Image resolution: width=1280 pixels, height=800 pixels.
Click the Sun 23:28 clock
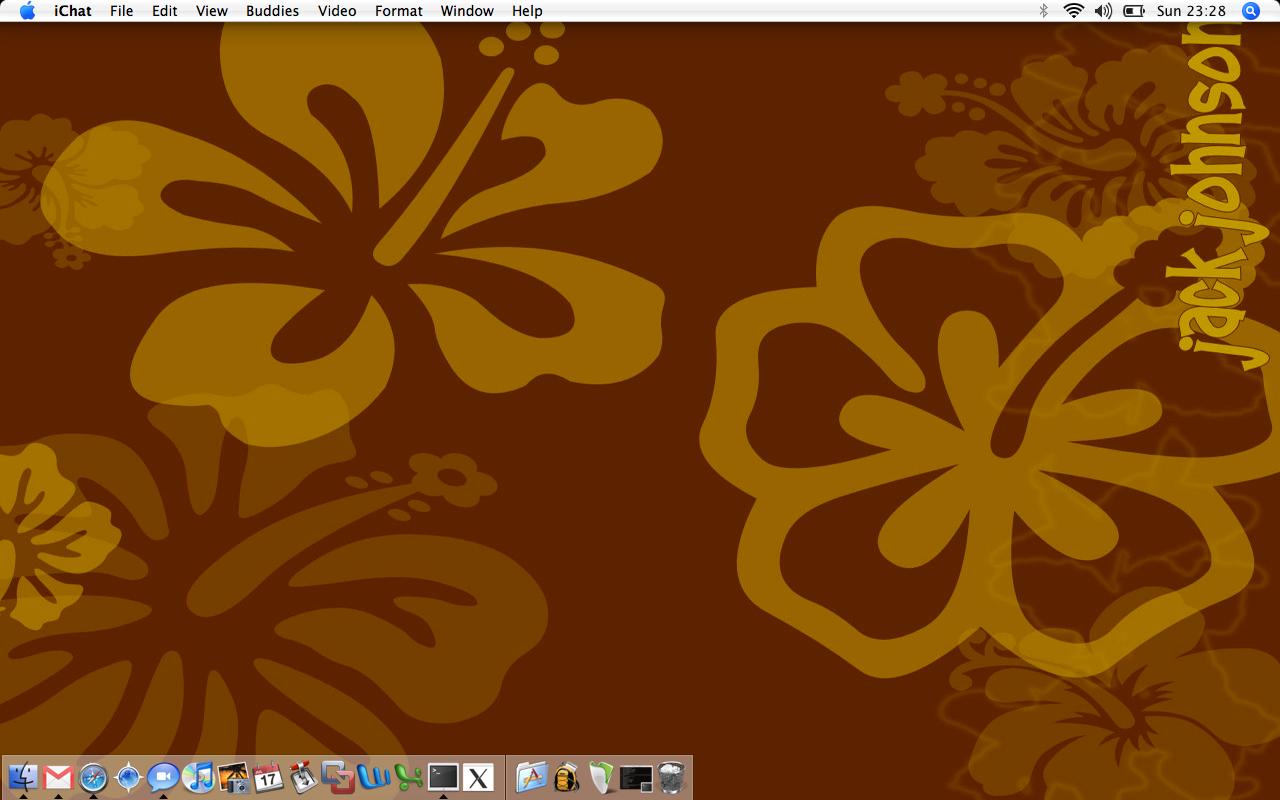(1191, 11)
